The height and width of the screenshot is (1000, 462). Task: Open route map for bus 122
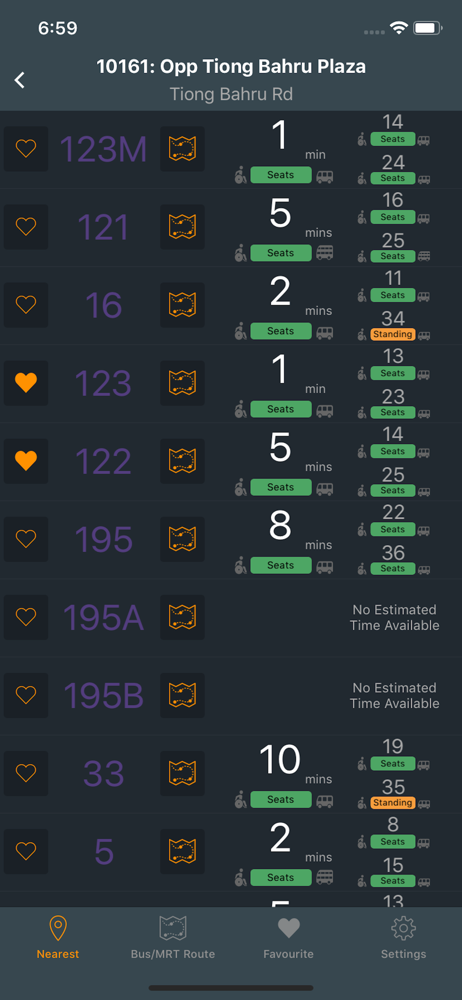tap(183, 461)
